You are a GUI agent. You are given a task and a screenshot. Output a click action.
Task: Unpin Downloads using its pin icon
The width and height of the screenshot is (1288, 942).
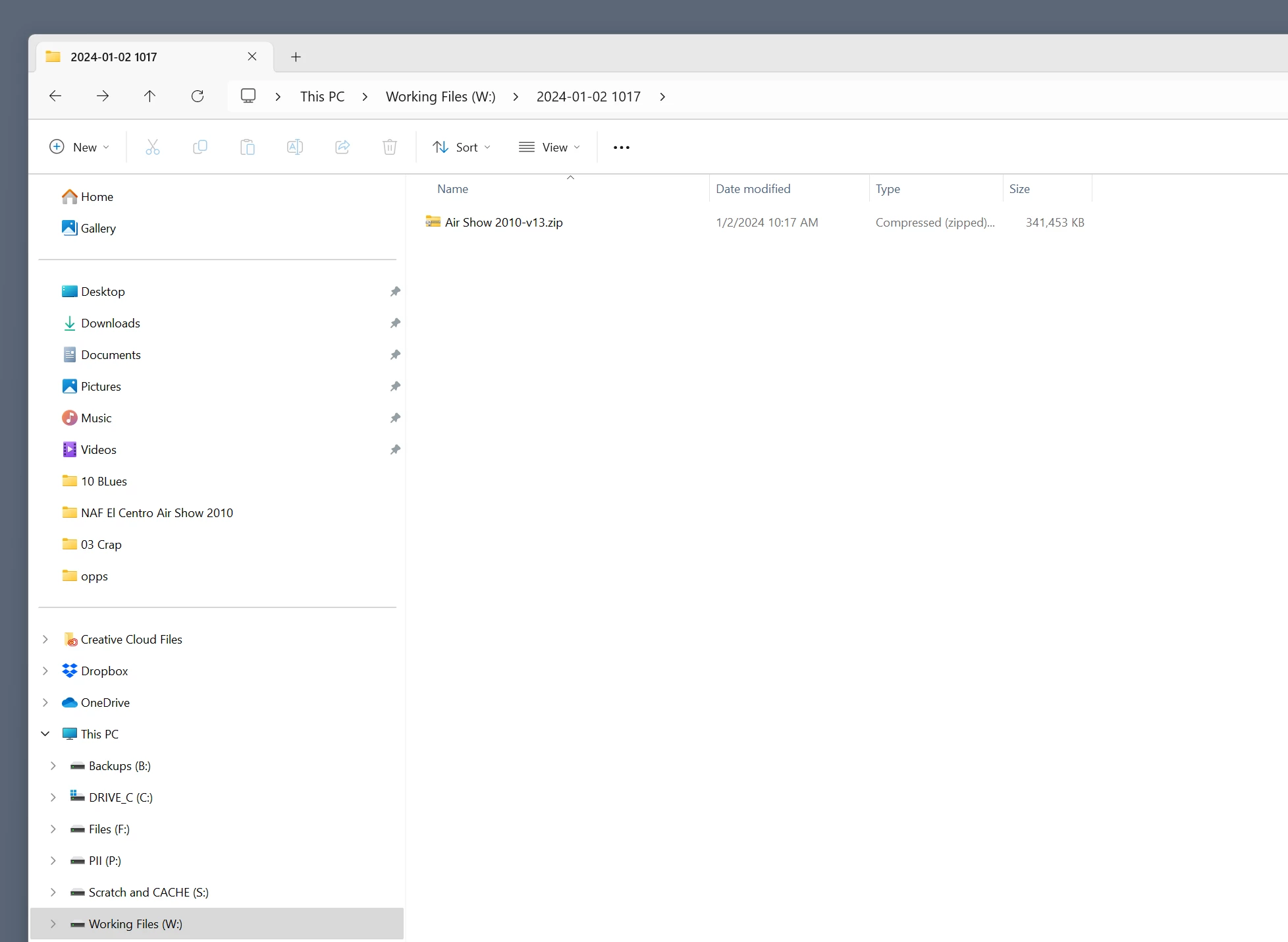tap(395, 323)
